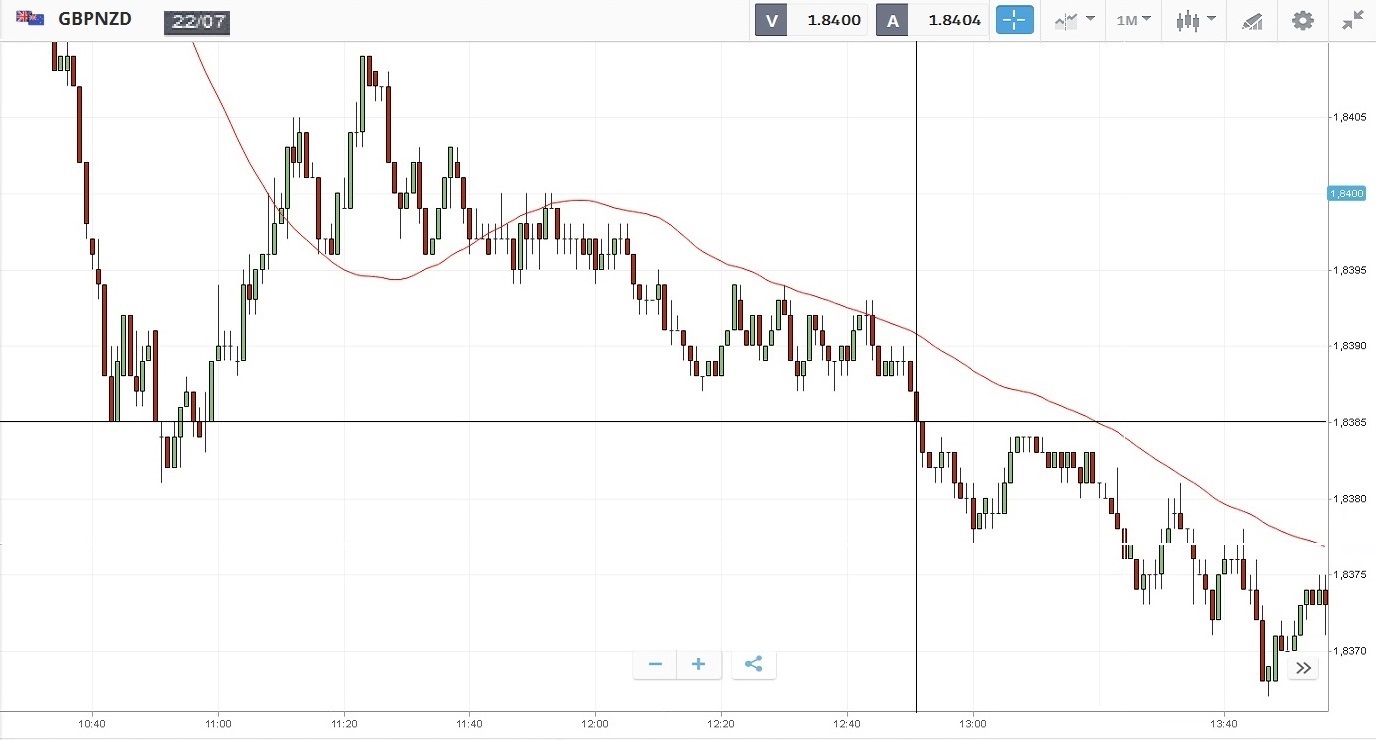This screenshot has height=740, width=1376.
Task: Click the V sell price 1.8400 button
Action: [x=812, y=20]
